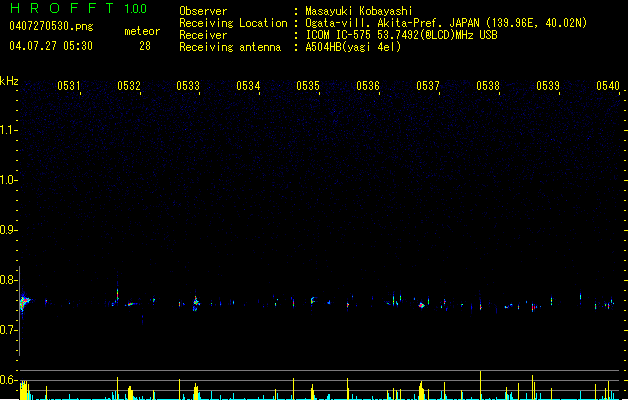This screenshot has height=400, width=629.
Task: Select the filename 0407270530.png
Action: pyautogui.click(x=51, y=26)
